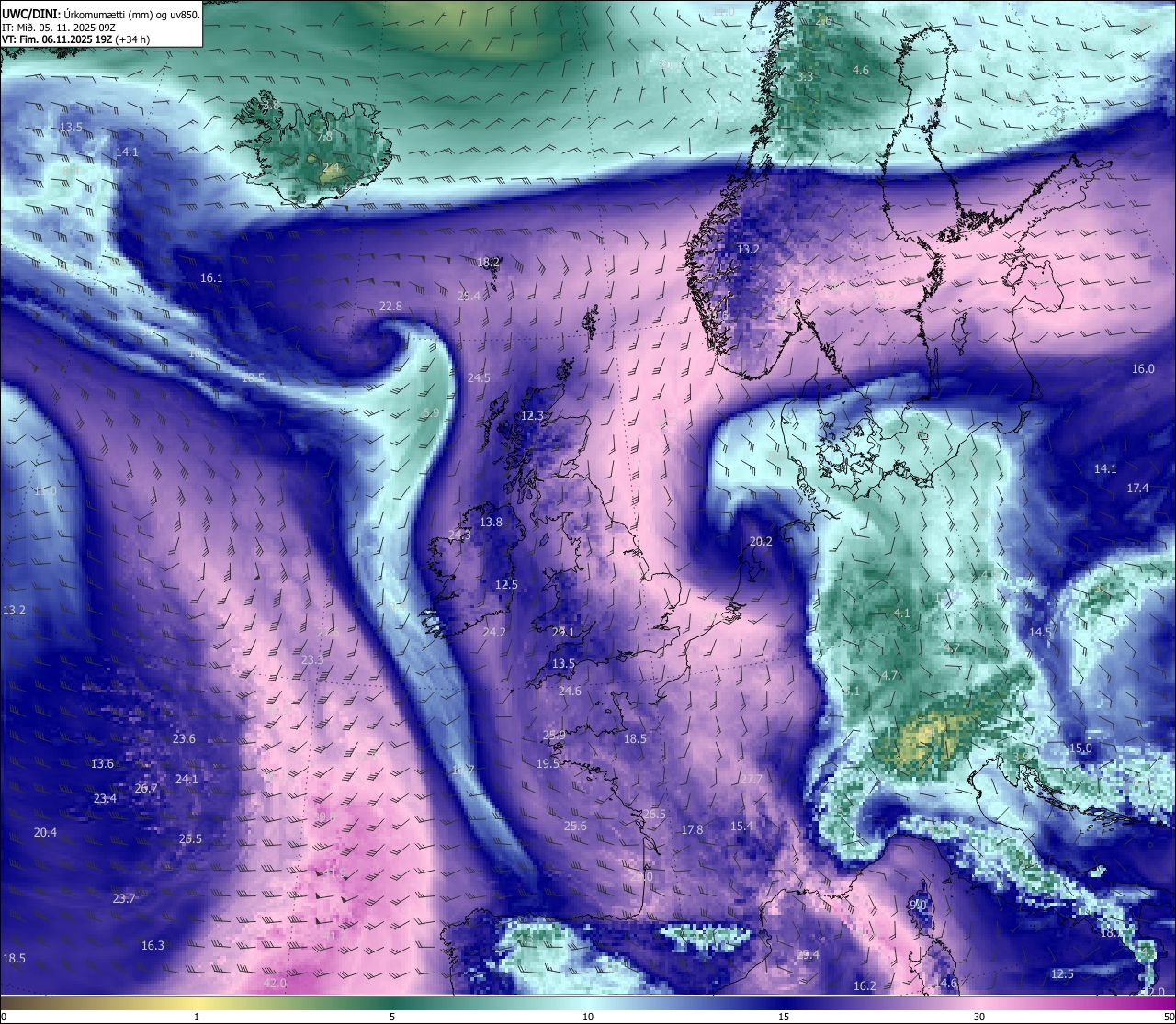This screenshot has height=1024, width=1176.
Task: Click the 42.0 value at bottom left
Action: tap(275, 983)
